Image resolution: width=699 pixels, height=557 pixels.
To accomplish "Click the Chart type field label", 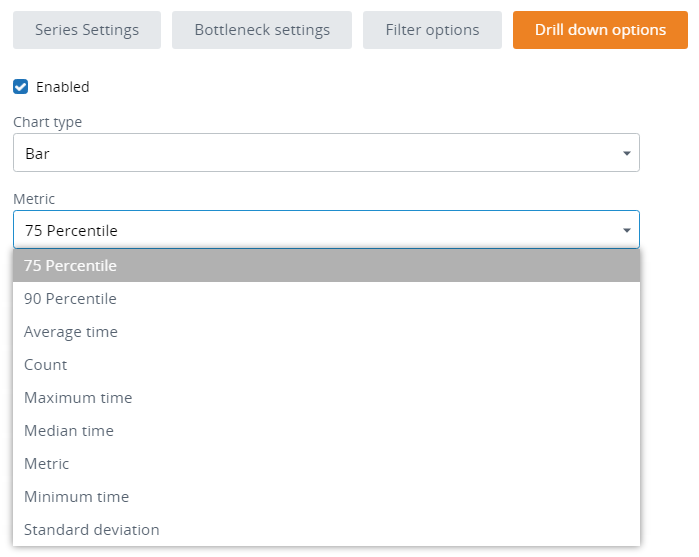I will [x=47, y=122].
